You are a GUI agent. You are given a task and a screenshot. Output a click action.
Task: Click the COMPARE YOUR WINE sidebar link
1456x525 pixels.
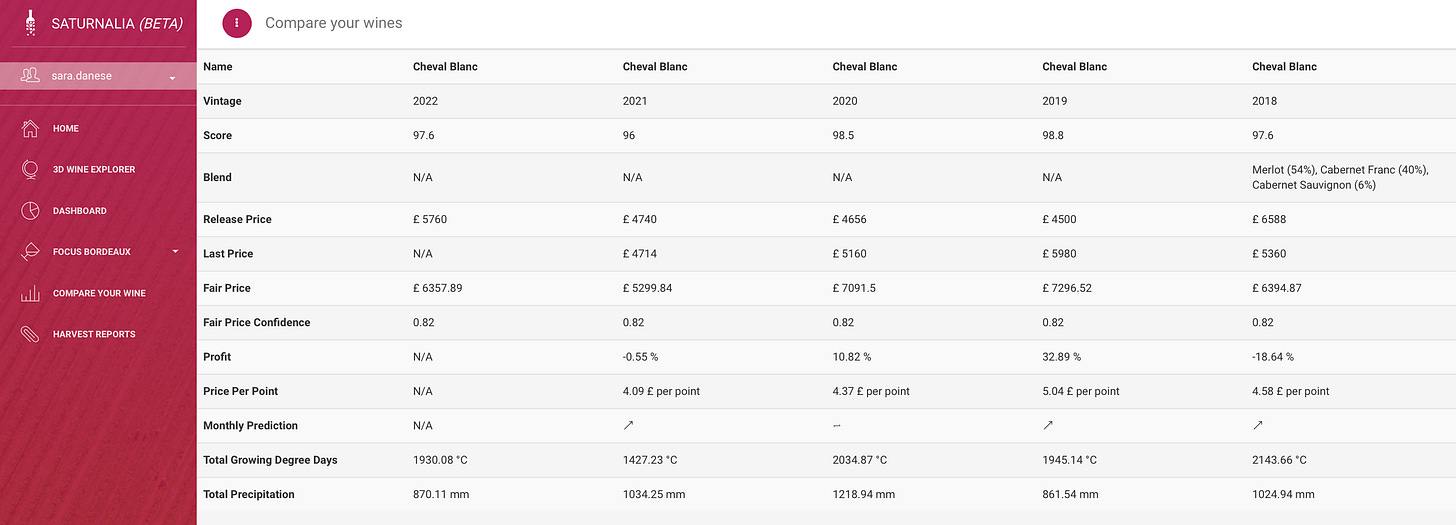pyautogui.click(x=99, y=293)
